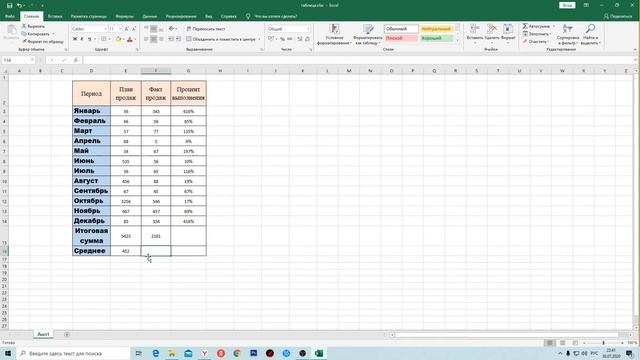Toggle underline formatting (Ч)
Screen dimensions: 640x360
click(x=89, y=39)
